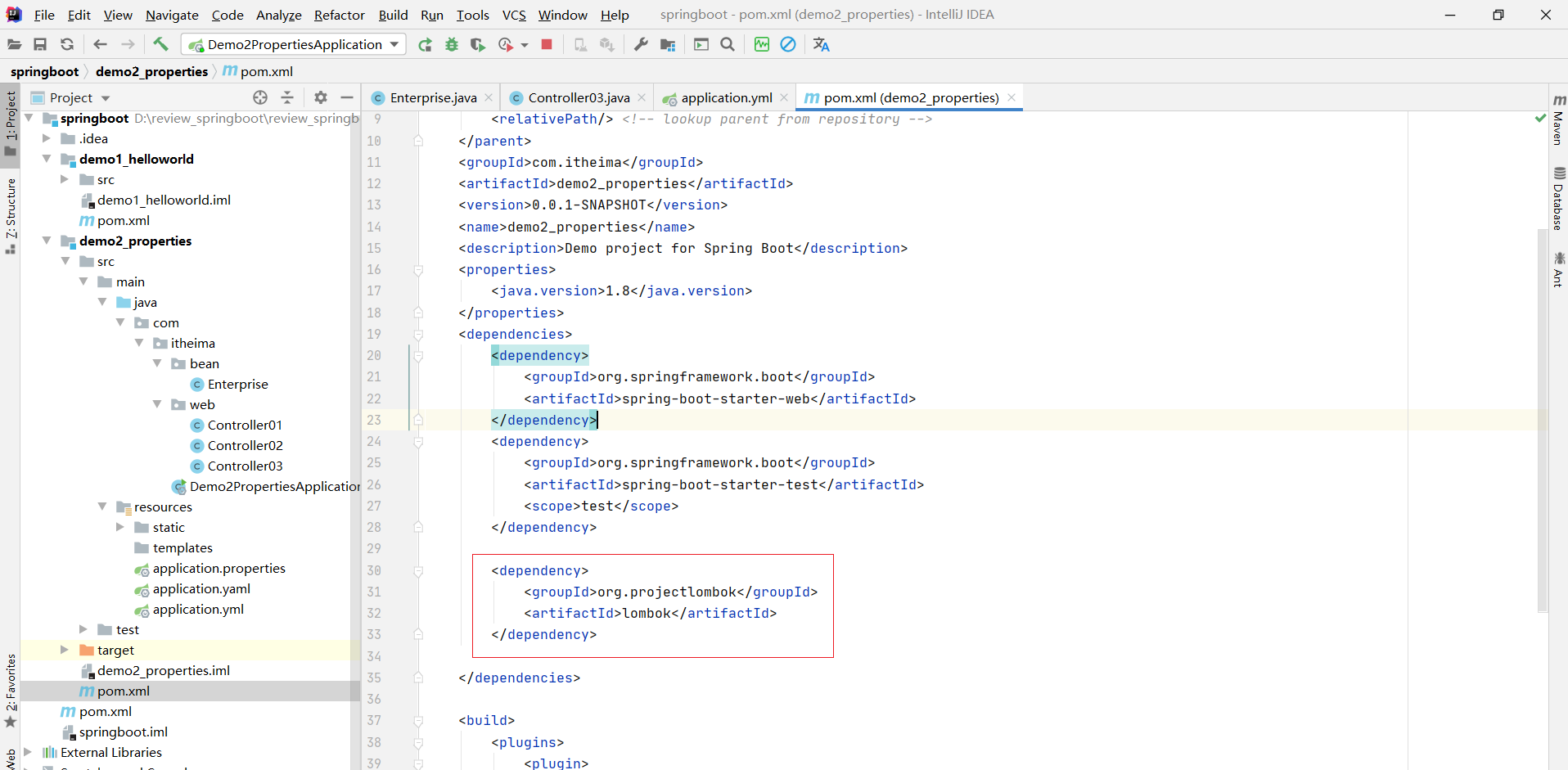Collapse the bean package
1568x770 pixels.
pos(157,363)
